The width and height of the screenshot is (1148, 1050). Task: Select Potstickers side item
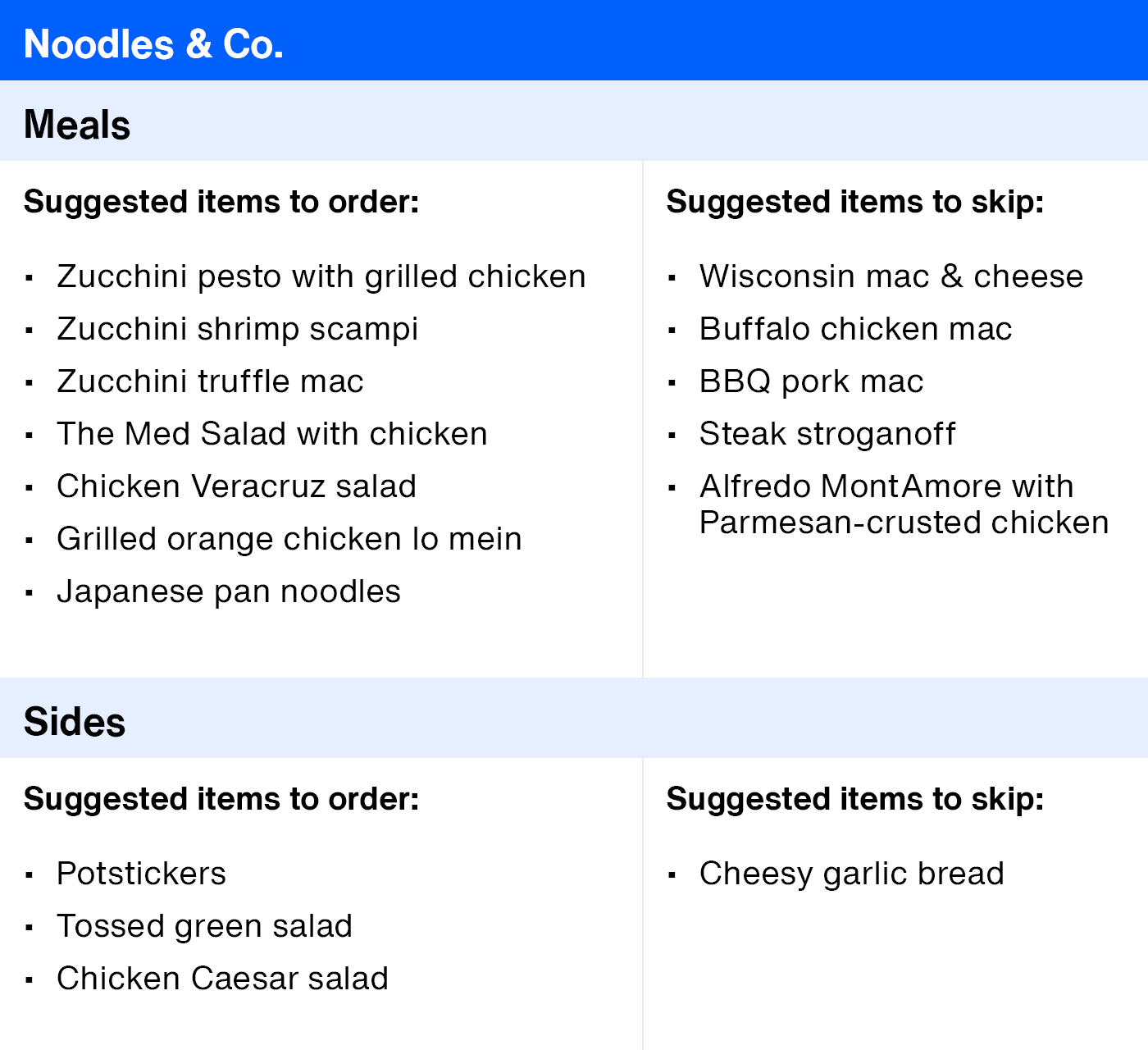pyautogui.click(x=141, y=874)
